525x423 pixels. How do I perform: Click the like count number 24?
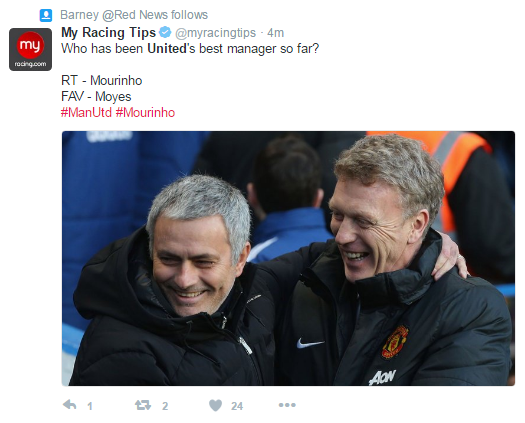coord(237,406)
